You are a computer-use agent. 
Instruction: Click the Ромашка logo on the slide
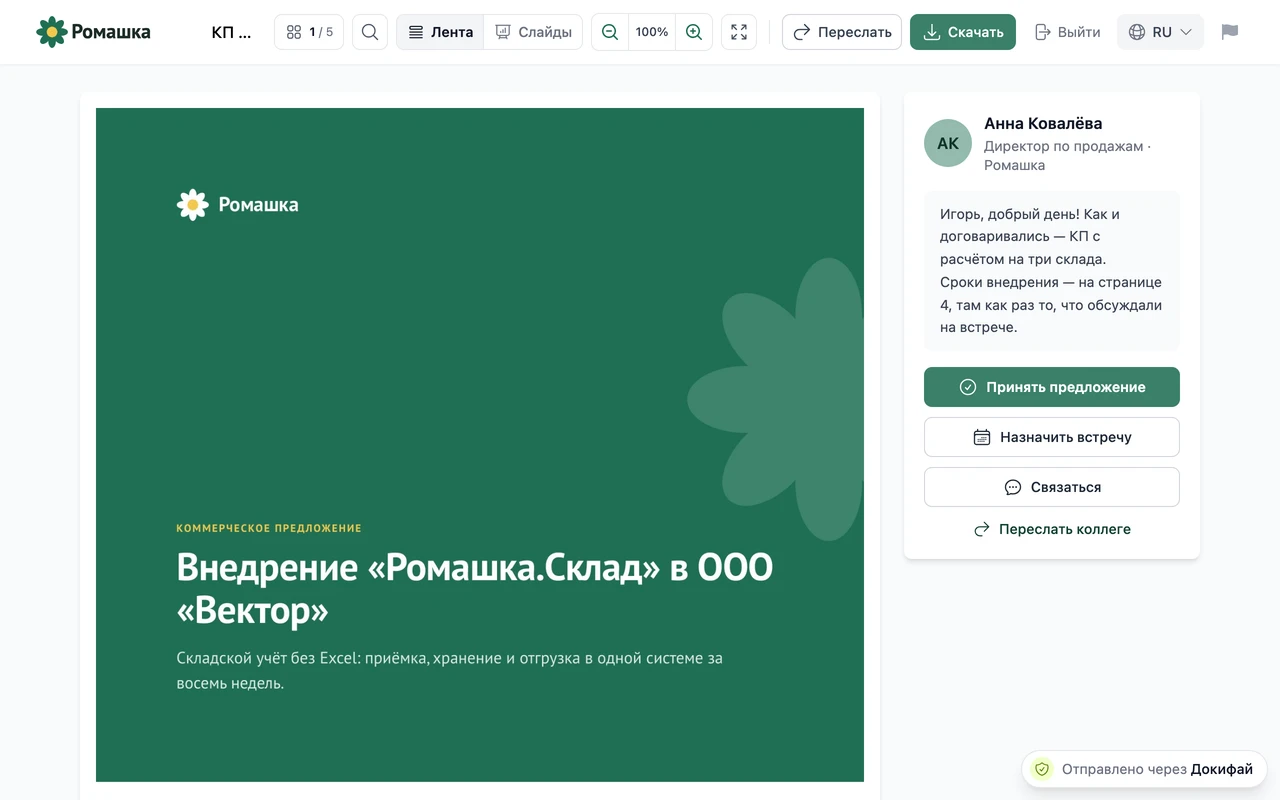pos(237,205)
